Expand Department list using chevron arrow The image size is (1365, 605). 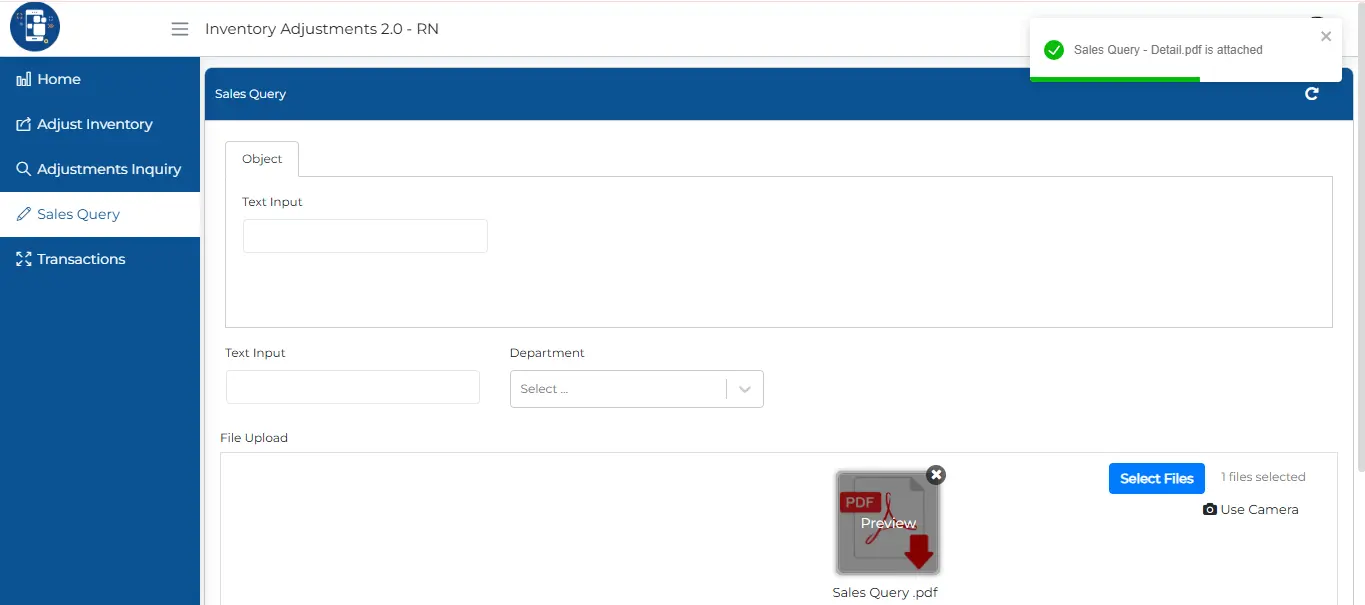(745, 389)
